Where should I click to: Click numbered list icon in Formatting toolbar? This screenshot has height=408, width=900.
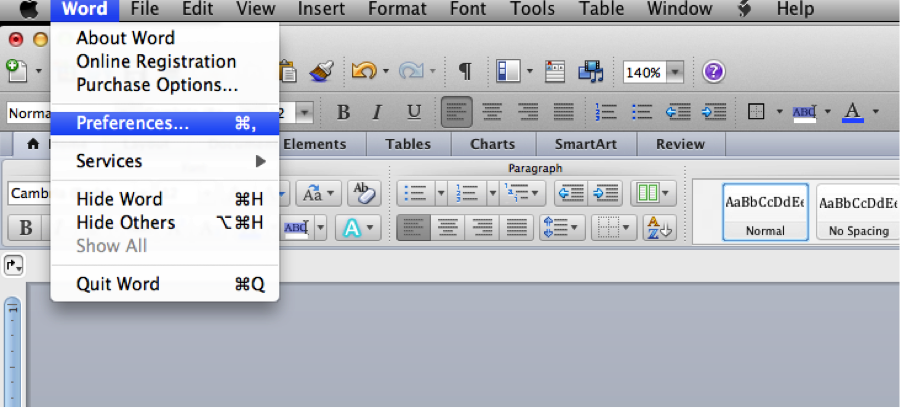tap(606, 111)
